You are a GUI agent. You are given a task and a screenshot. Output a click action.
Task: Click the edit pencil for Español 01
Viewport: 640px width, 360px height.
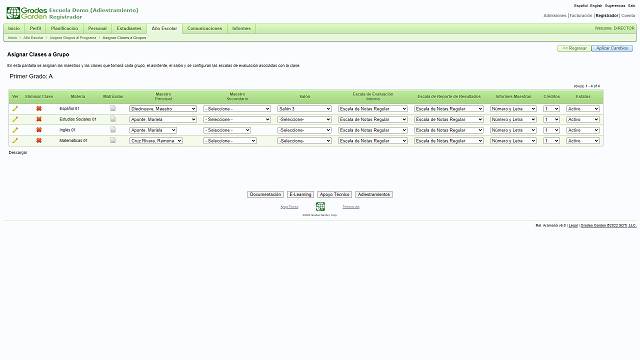[x=15, y=109]
